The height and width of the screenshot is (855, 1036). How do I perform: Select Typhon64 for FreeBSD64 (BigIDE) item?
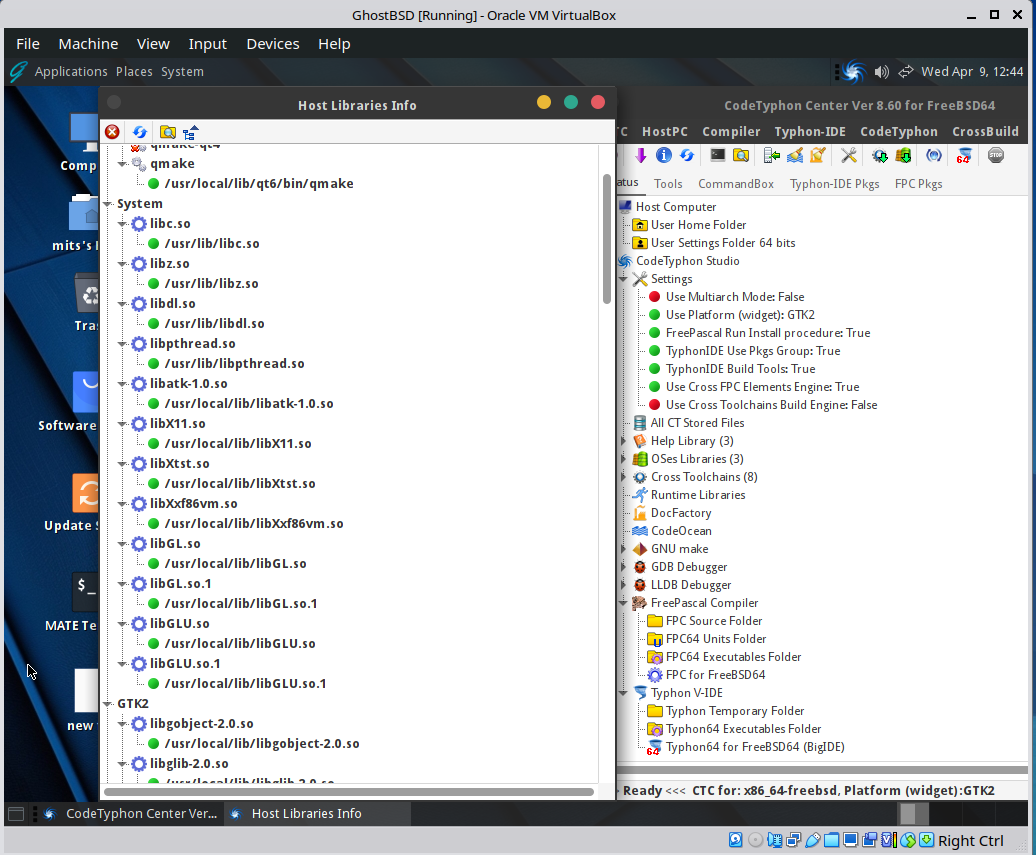pyautogui.click(x=755, y=747)
